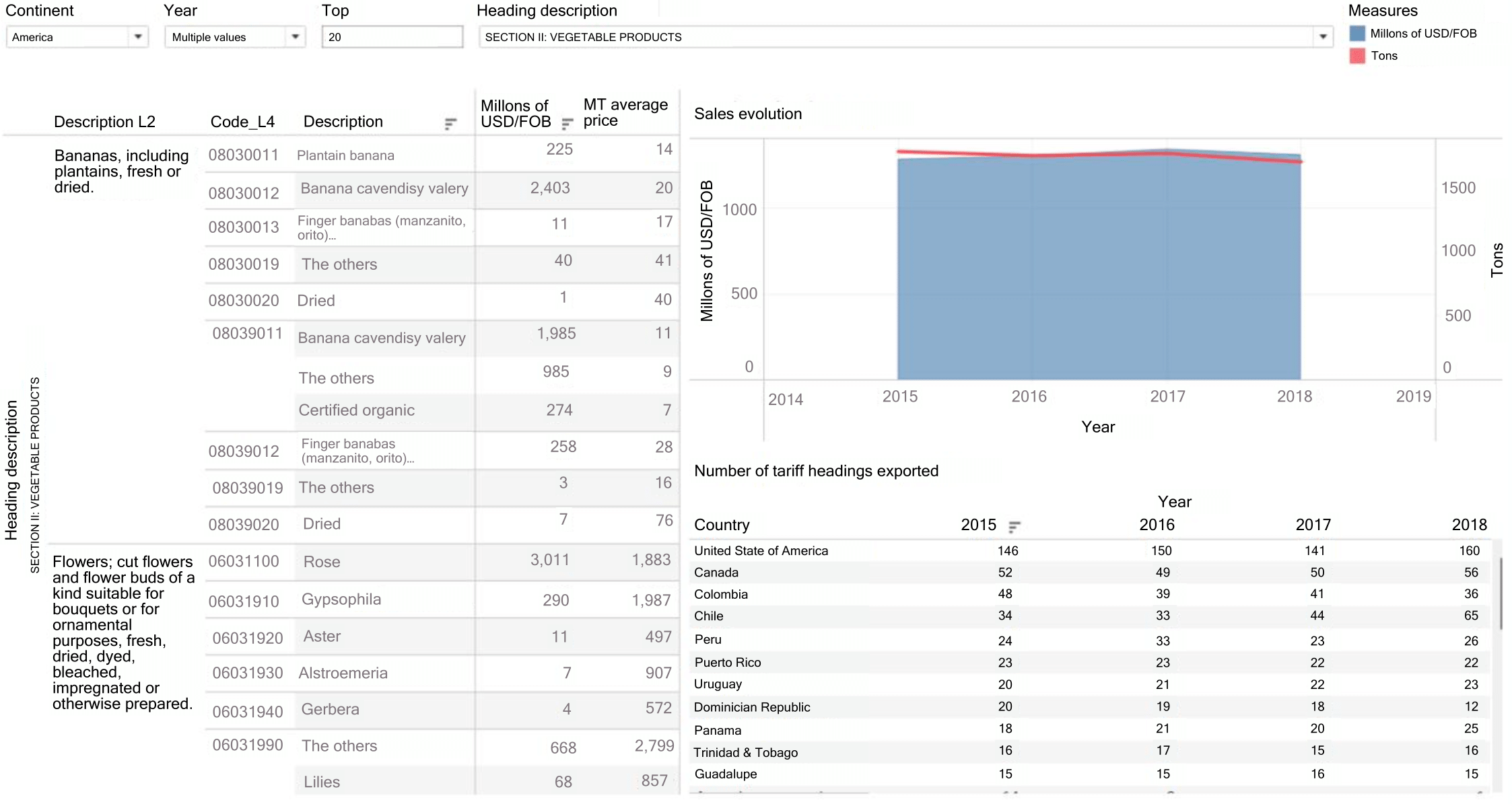
Task: Click sort icon next to Description header
Action: (x=450, y=123)
